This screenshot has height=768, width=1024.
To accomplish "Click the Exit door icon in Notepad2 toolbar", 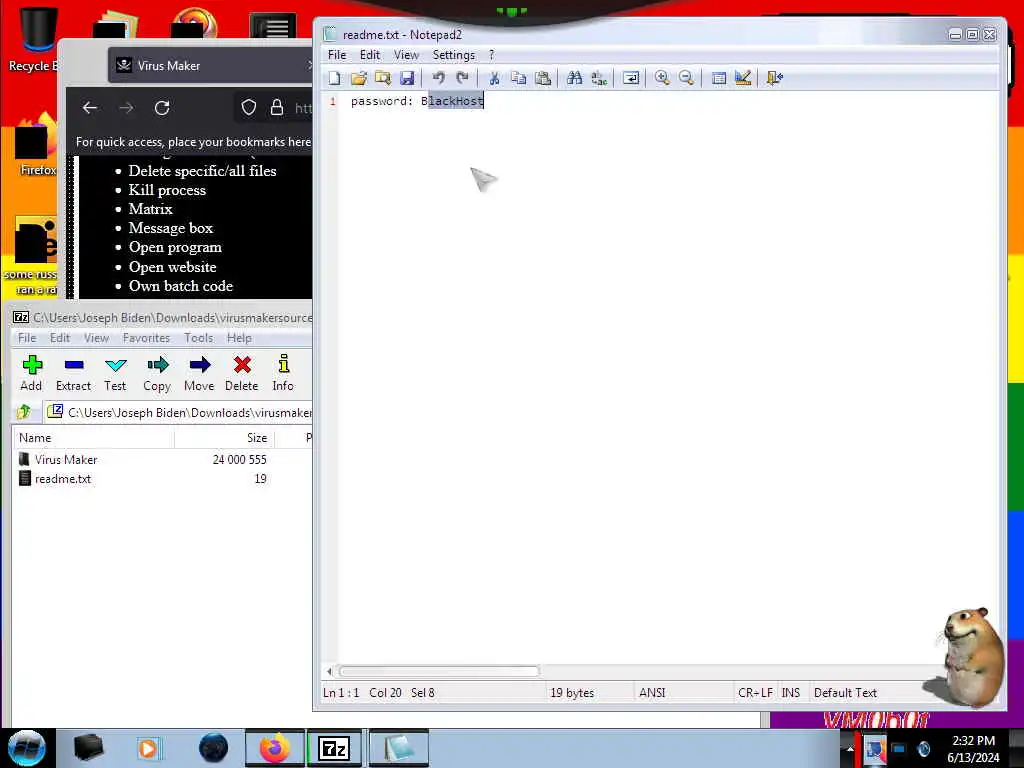I will pyautogui.click(x=775, y=78).
